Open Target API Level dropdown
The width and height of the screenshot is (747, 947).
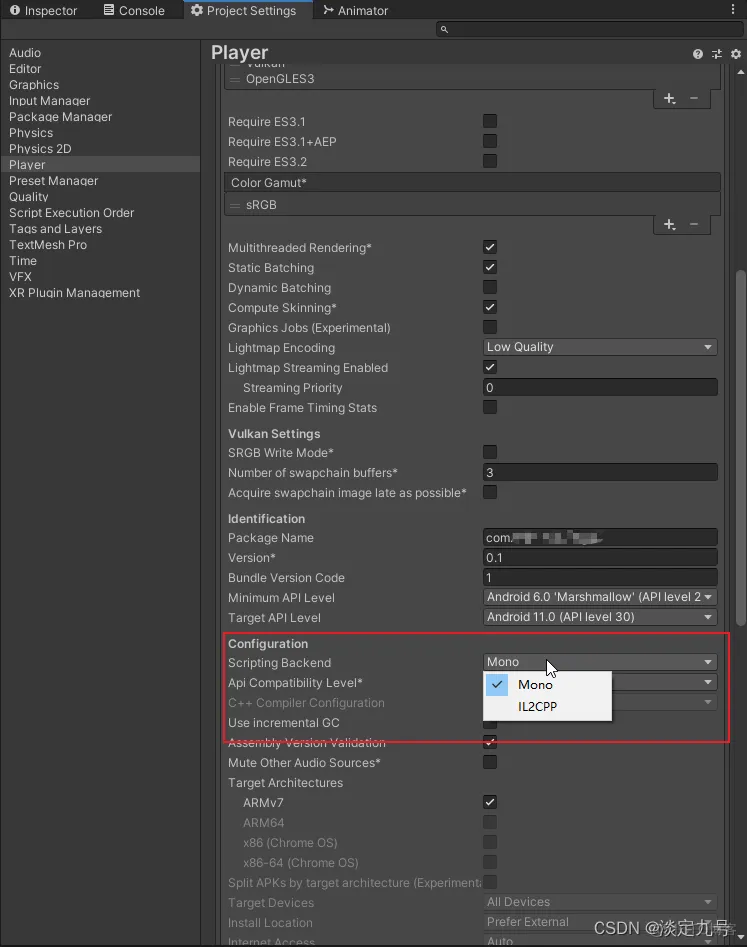point(600,617)
